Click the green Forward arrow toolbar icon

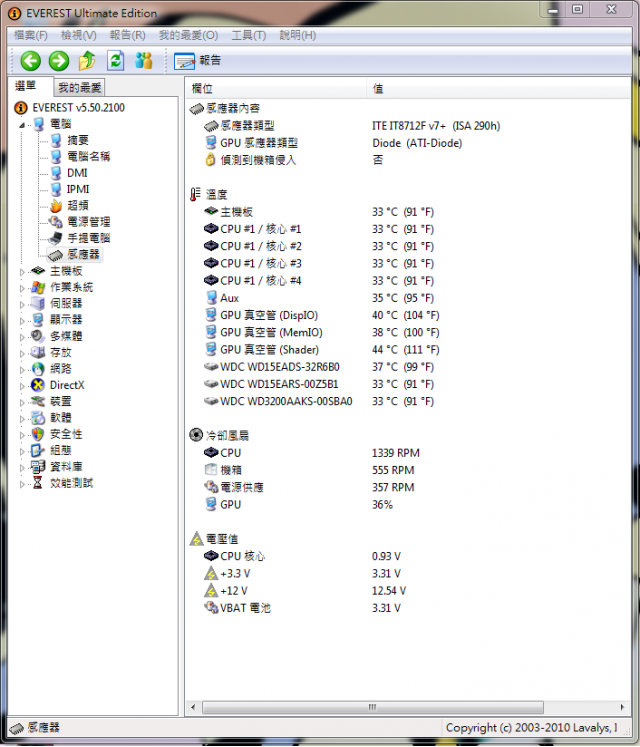pyautogui.click(x=59, y=61)
